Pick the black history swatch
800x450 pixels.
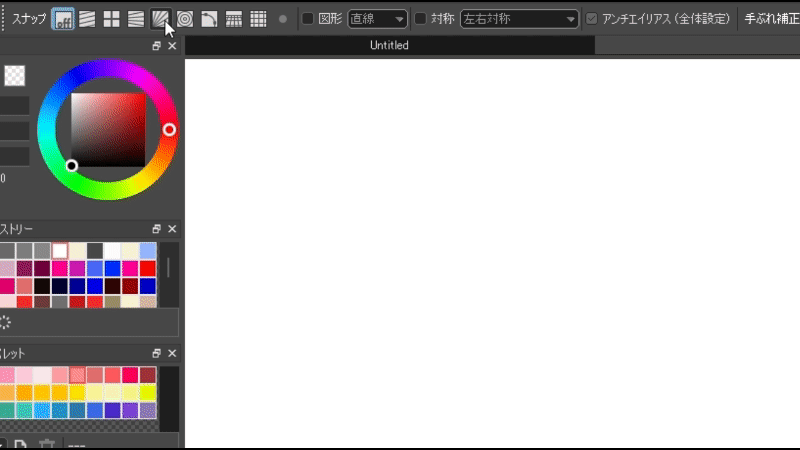pyautogui.click(x=42, y=286)
